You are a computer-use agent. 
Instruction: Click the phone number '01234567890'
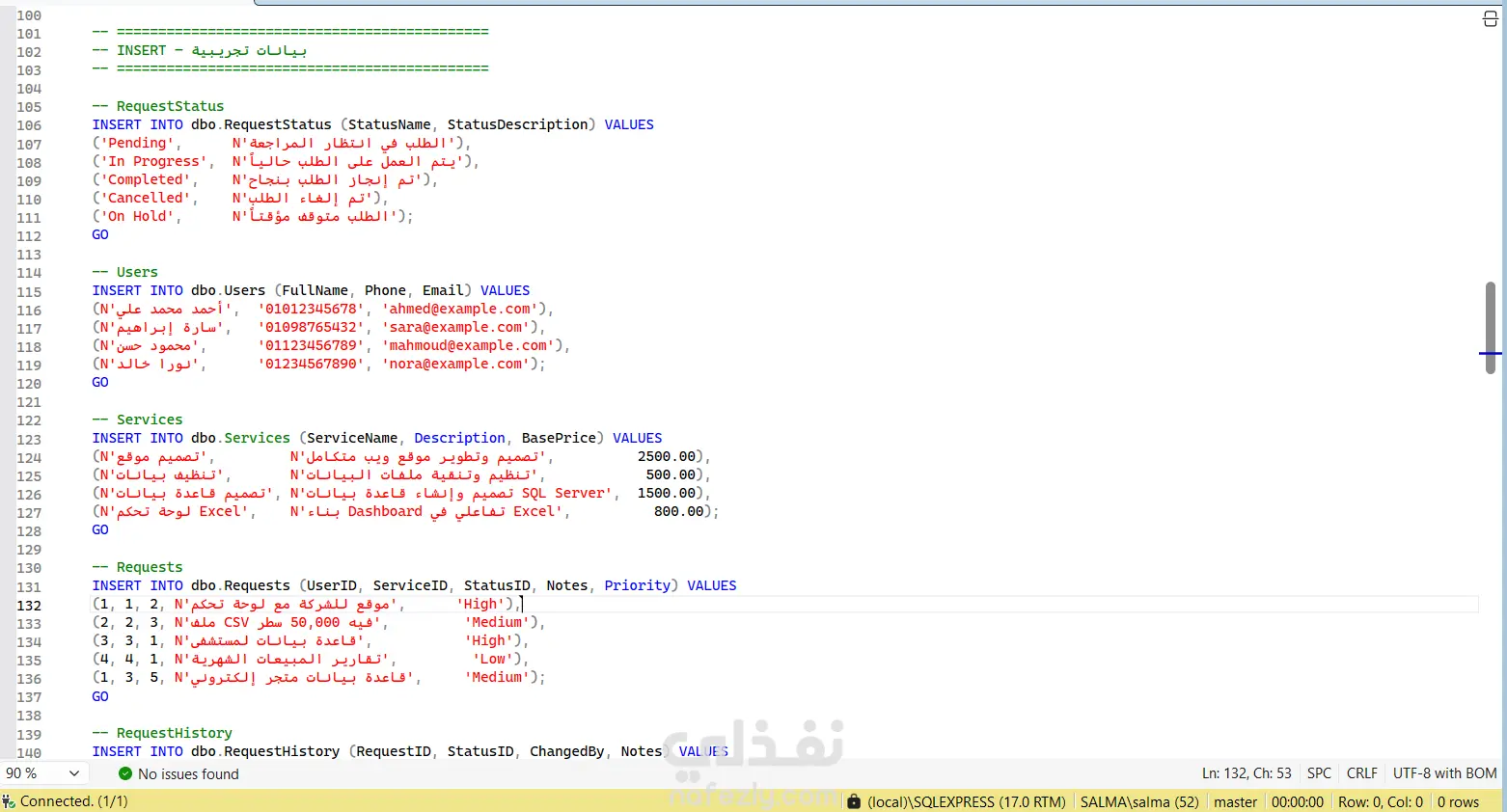pyautogui.click(x=312, y=364)
